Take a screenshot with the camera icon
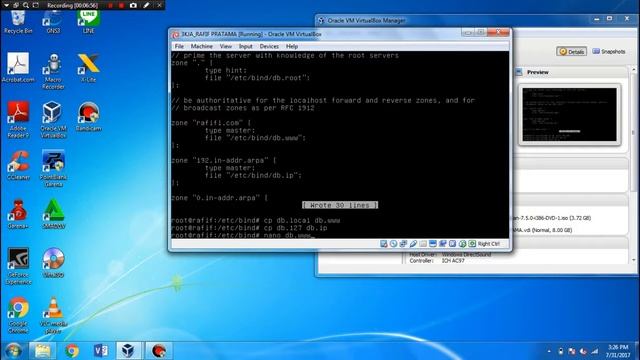 pyautogui.click(x=133, y=5)
